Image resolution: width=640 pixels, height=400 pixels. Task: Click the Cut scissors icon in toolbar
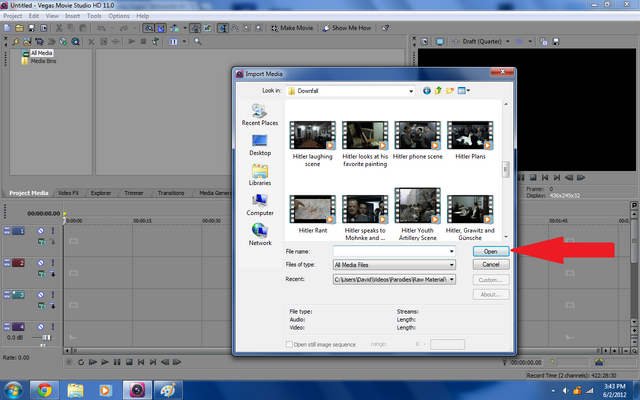tap(59, 28)
